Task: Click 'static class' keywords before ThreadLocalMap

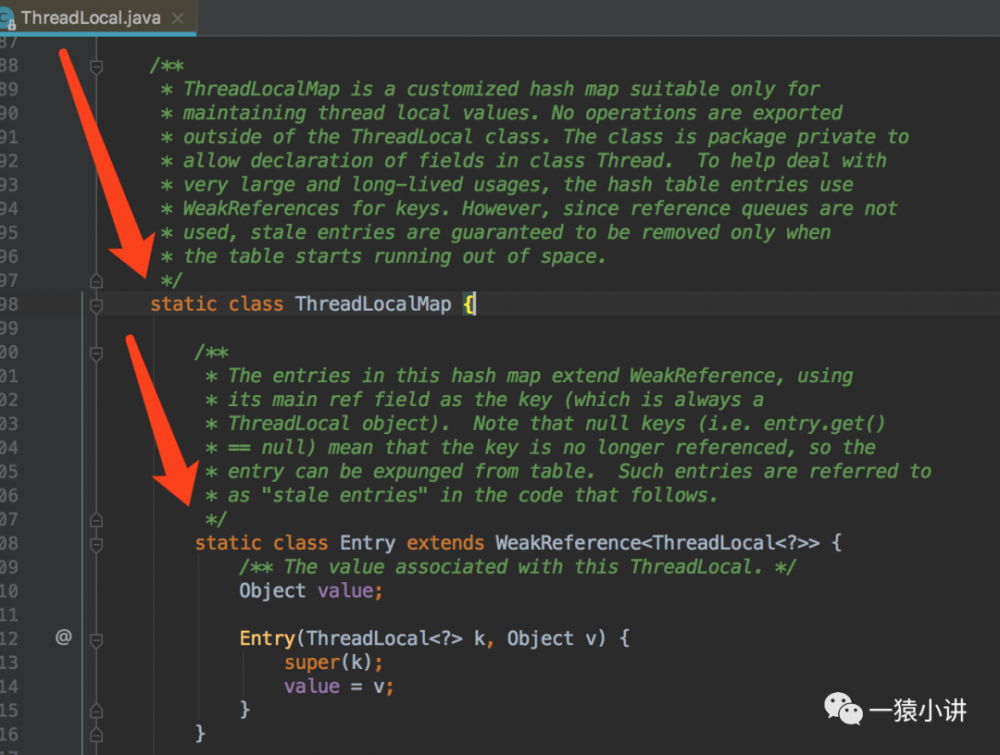Action: pyautogui.click(x=216, y=304)
